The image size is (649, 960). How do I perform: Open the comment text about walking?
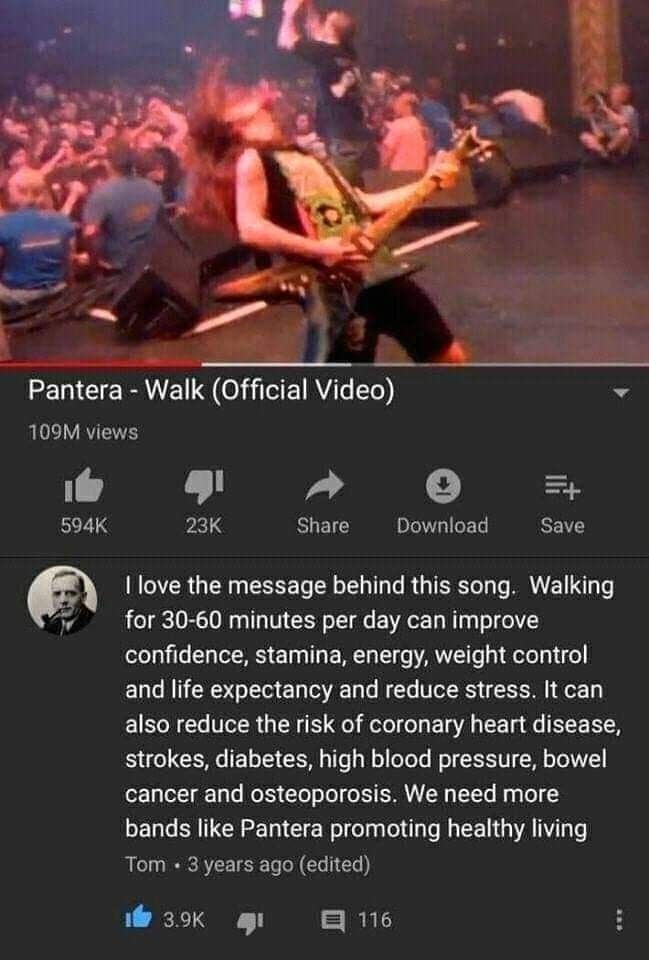click(372, 707)
